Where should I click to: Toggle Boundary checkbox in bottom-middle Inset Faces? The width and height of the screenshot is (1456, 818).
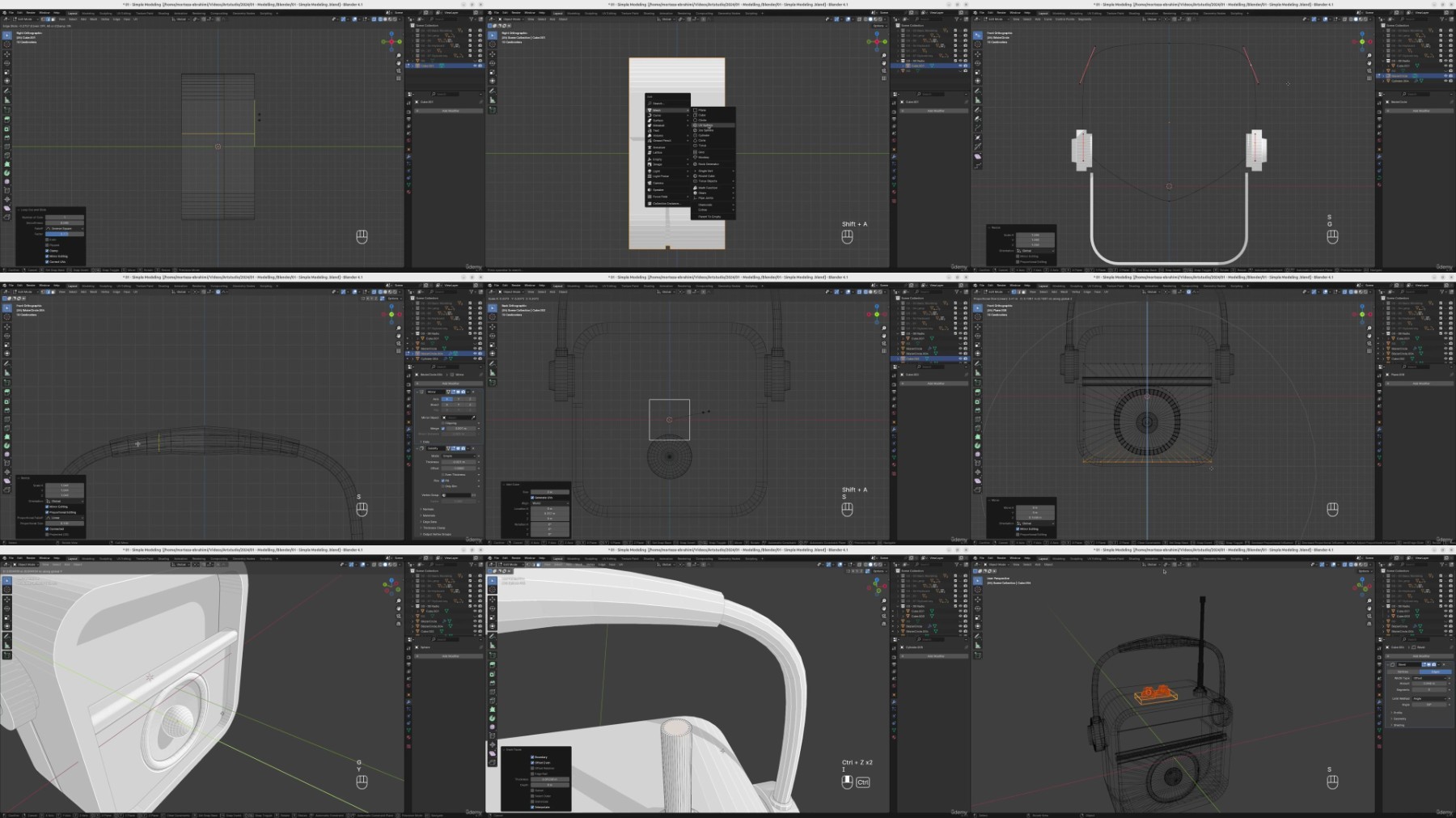532,757
